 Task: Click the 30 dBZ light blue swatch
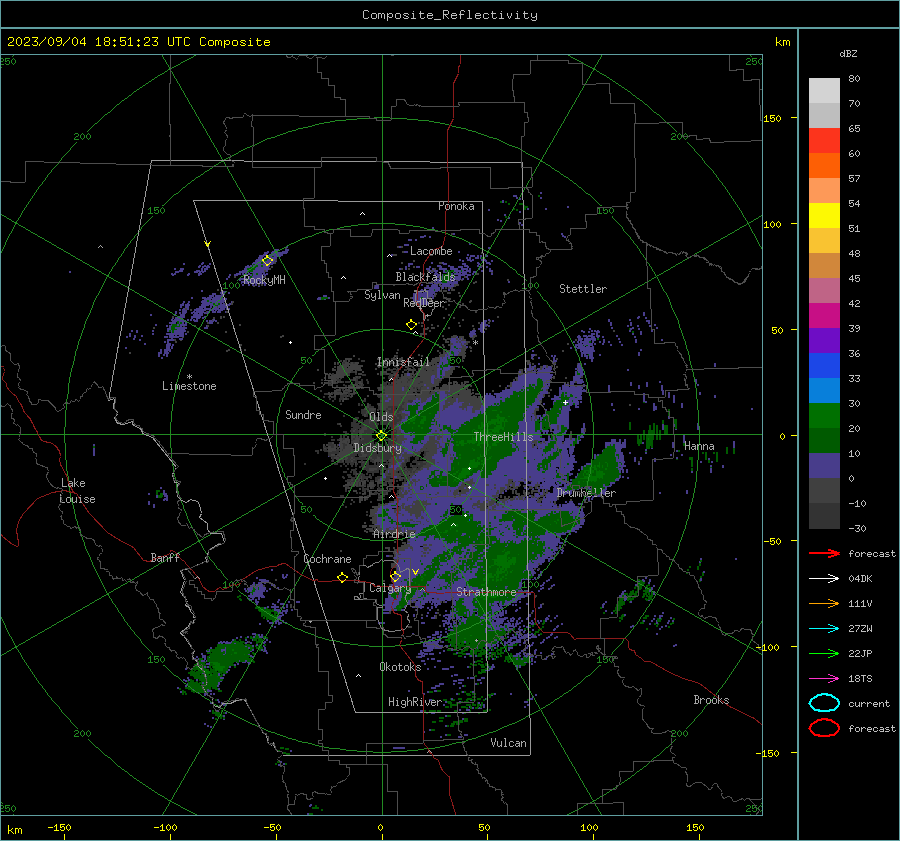click(824, 390)
